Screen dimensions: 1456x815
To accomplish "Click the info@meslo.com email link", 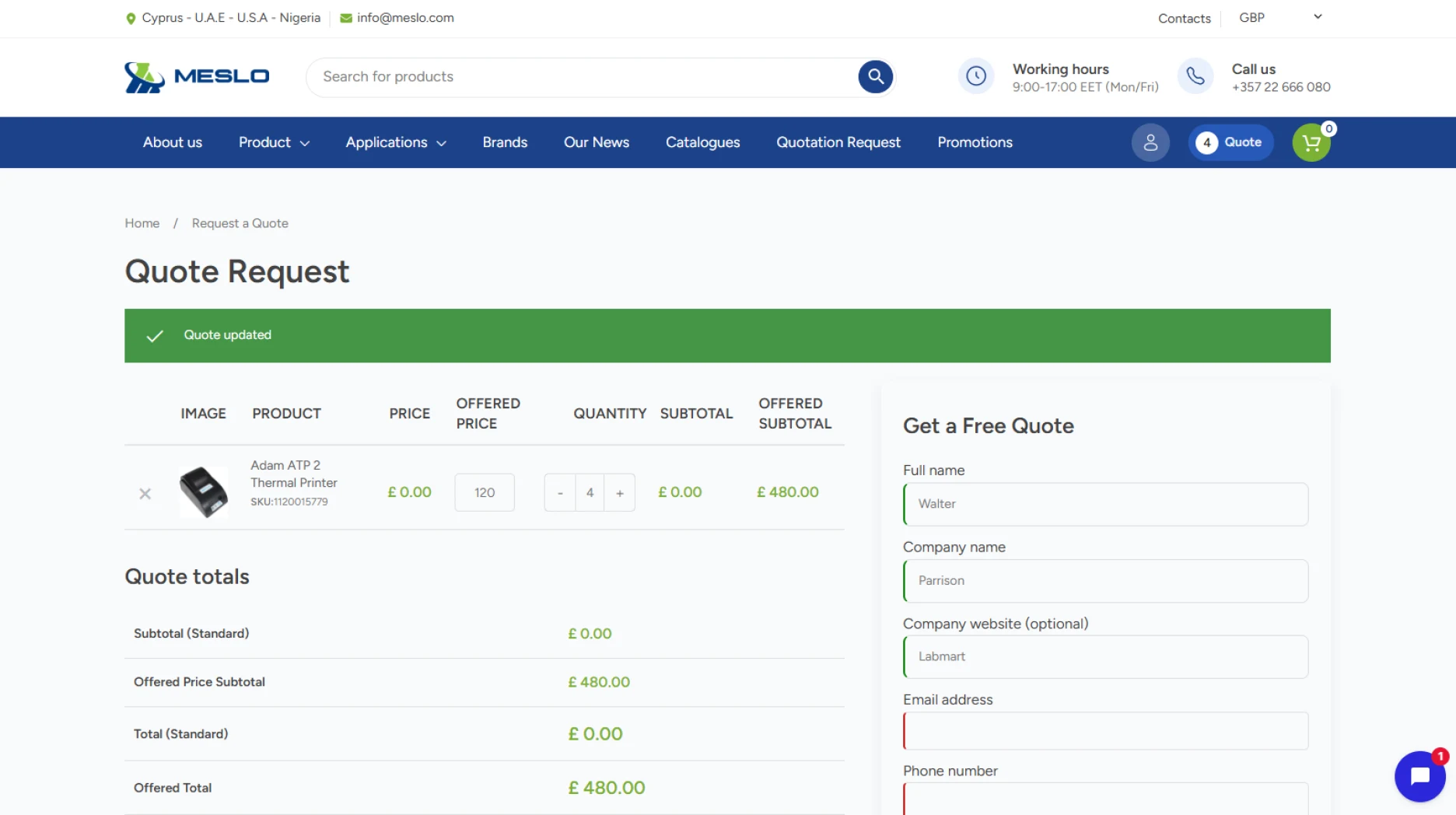I will 405,18.
